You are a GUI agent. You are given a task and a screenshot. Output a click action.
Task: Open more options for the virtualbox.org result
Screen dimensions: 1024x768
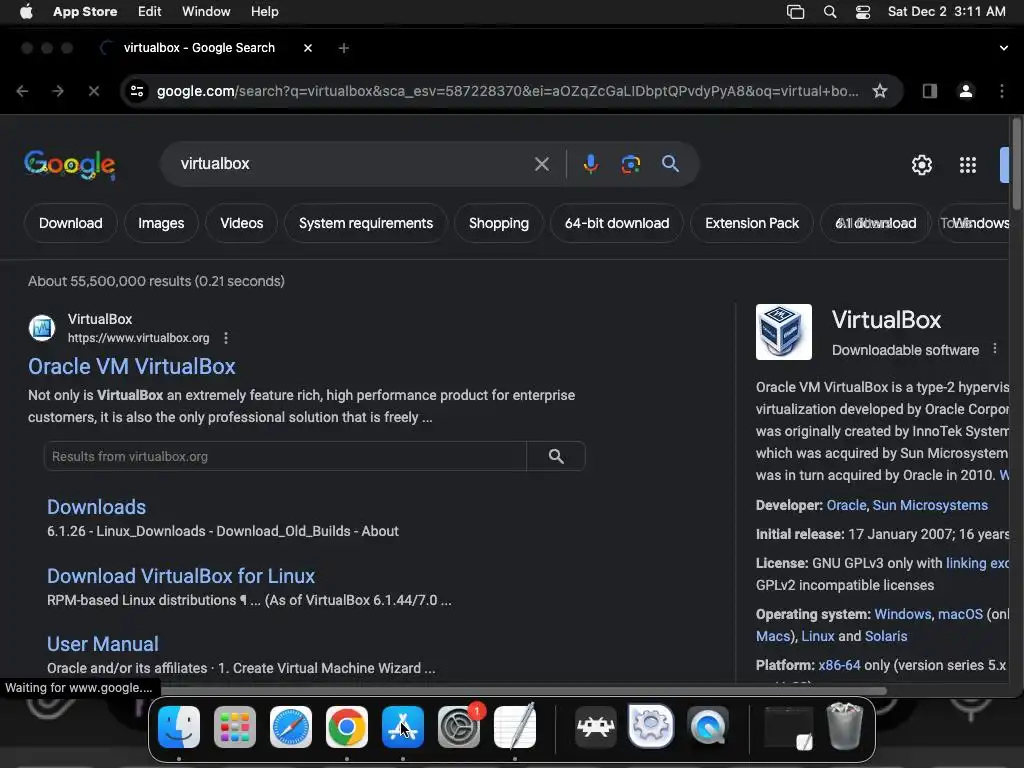226,338
